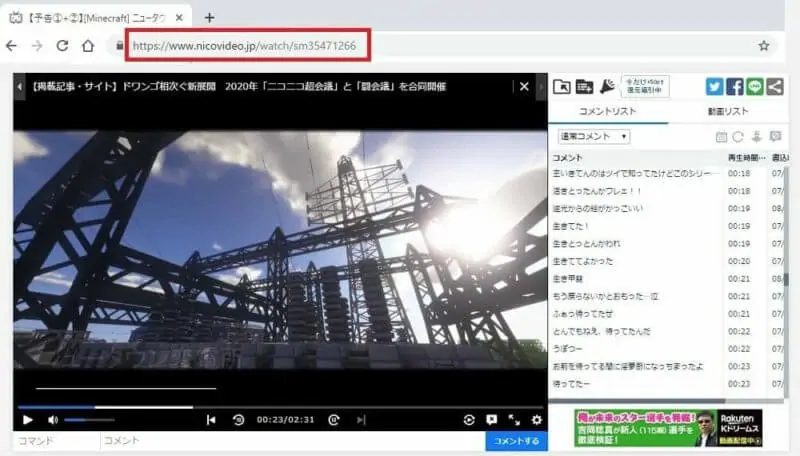Click comment list horizontal scrollbar
The image size is (800, 456).
[x=637, y=401]
